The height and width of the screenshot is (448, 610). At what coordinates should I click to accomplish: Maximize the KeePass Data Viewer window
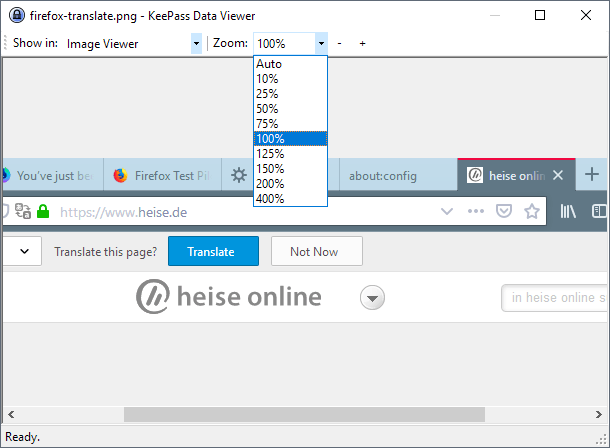[540, 15]
